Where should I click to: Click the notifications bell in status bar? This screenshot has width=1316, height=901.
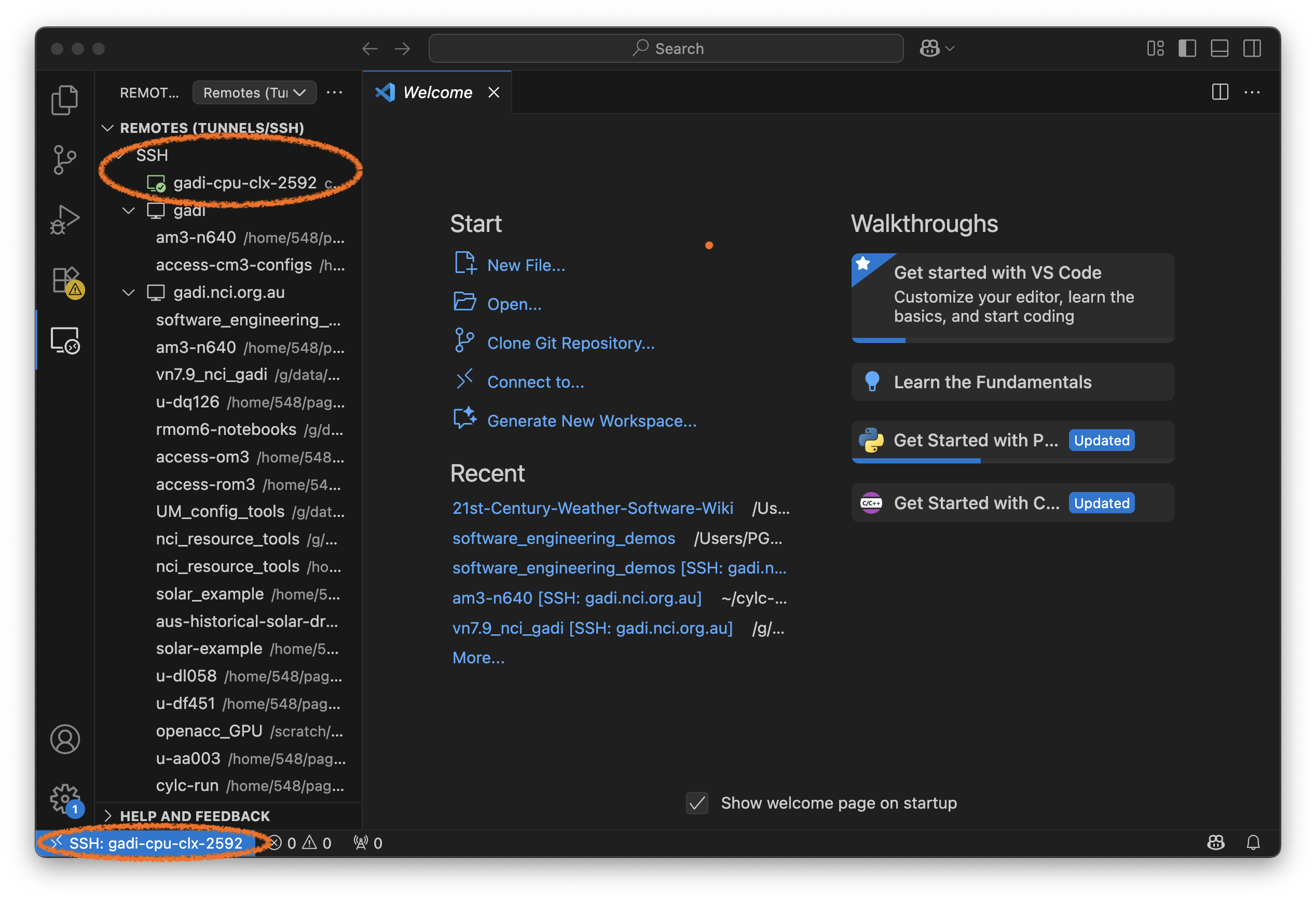(1253, 843)
